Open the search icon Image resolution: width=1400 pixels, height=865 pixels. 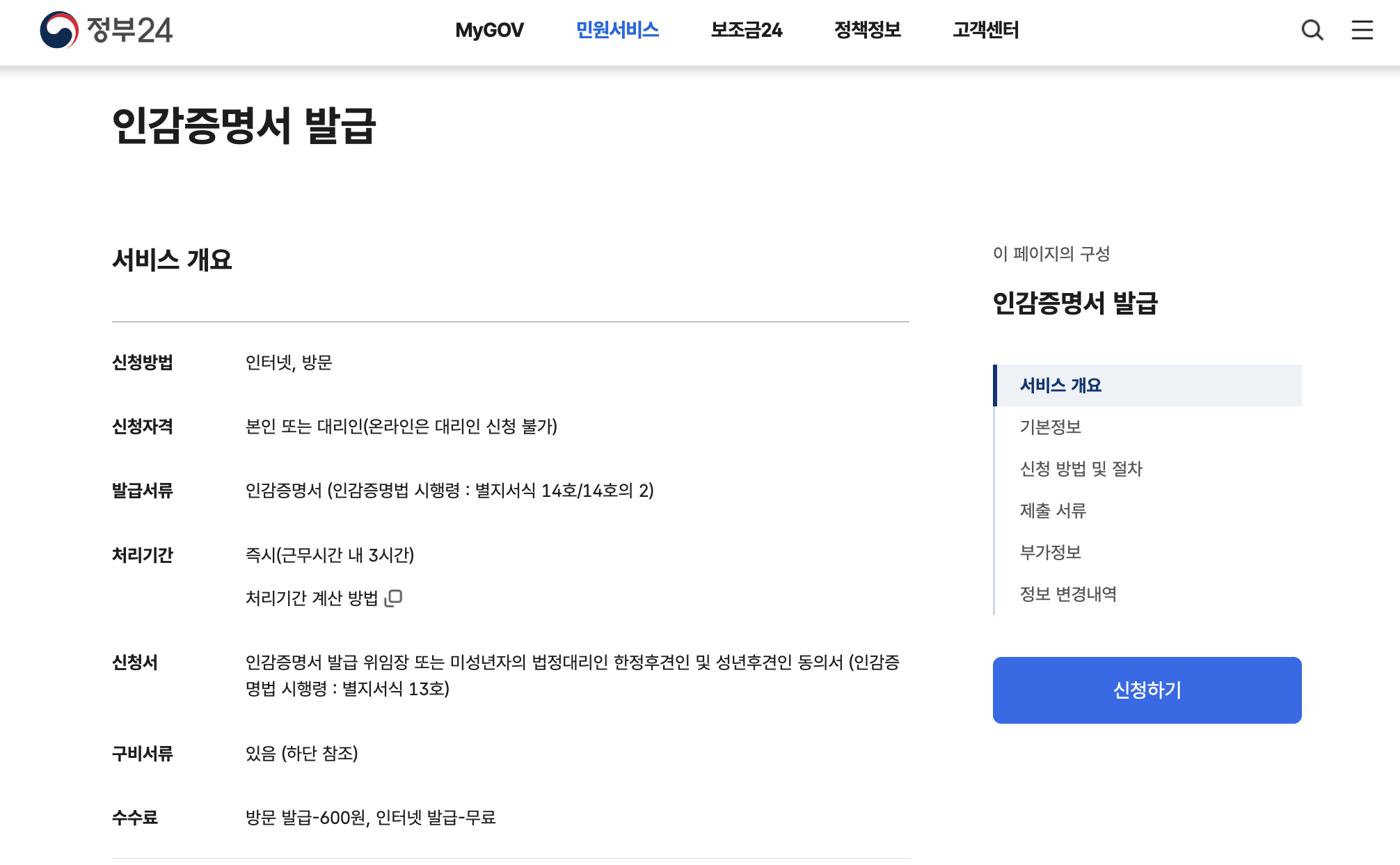(1312, 31)
